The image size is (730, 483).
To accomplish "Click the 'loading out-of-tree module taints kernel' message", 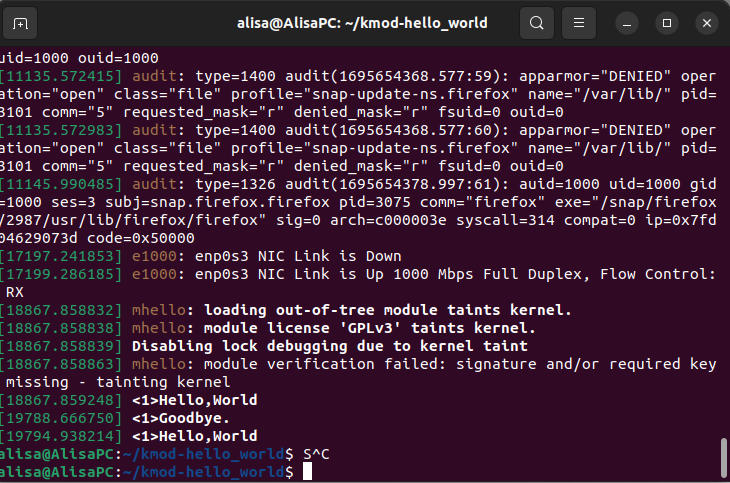I will (388, 310).
